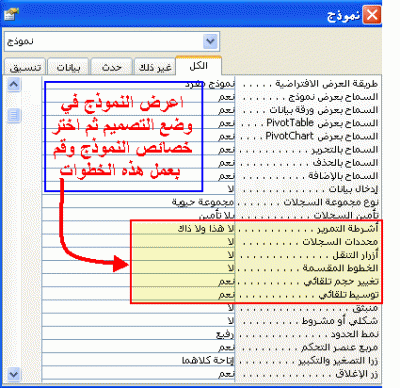
Task: Open the تنسيق tab
Action: (x=25, y=67)
